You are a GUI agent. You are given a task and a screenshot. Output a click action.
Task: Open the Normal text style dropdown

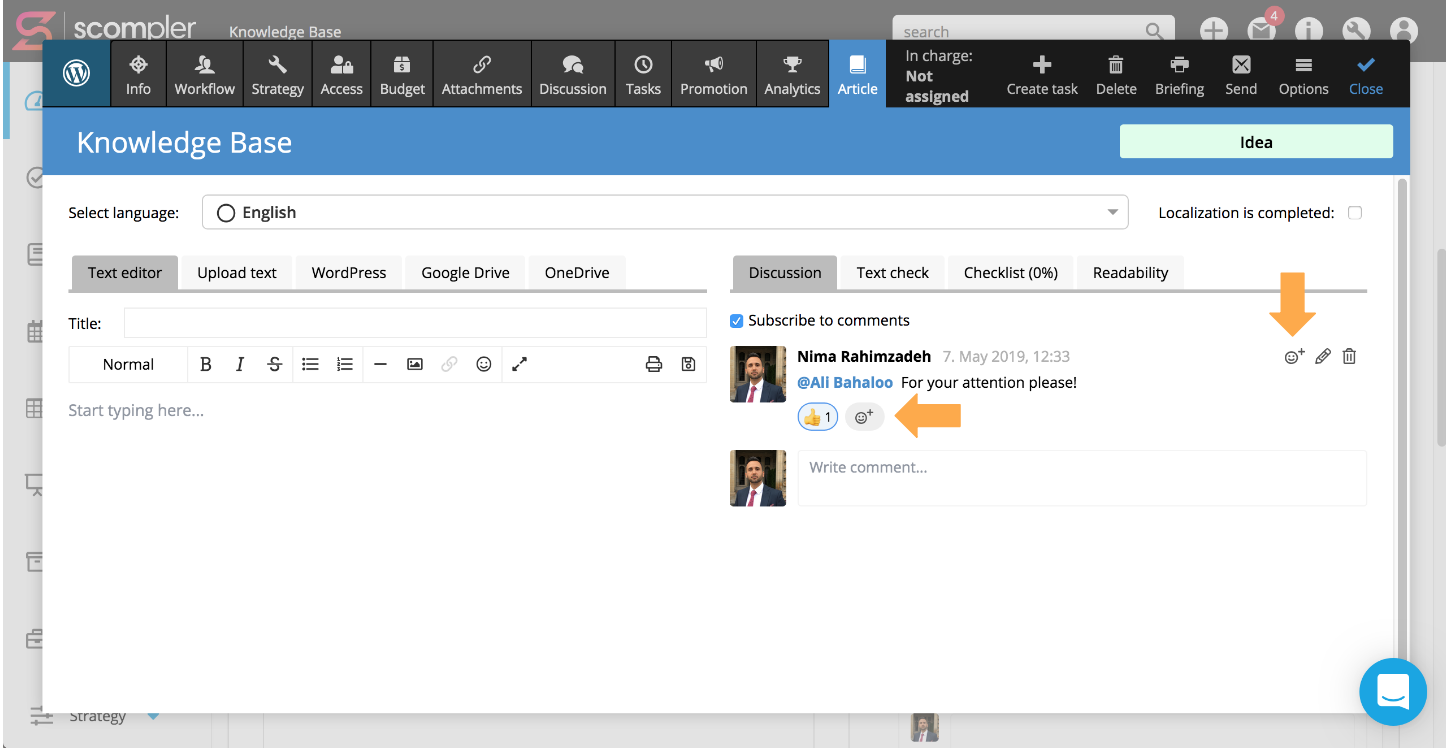[x=128, y=365]
